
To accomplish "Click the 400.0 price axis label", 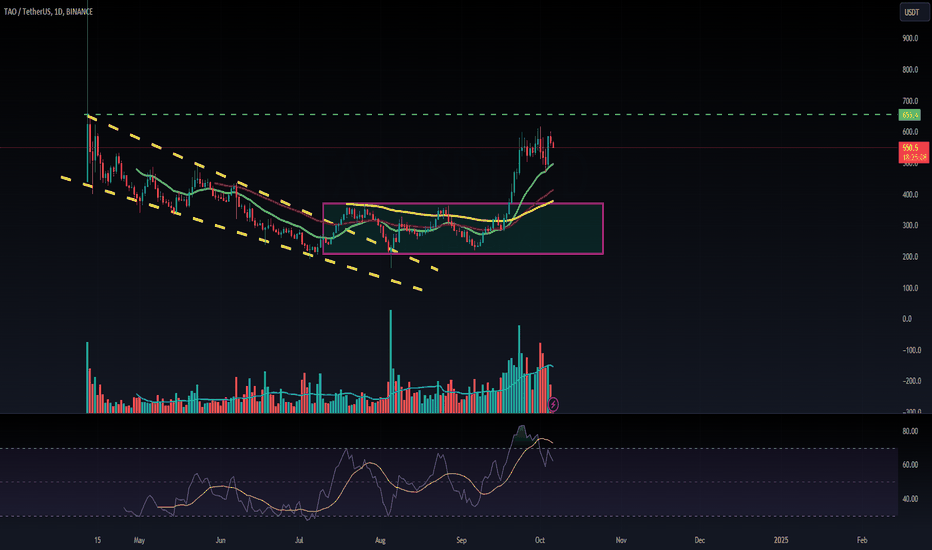I will [910, 194].
